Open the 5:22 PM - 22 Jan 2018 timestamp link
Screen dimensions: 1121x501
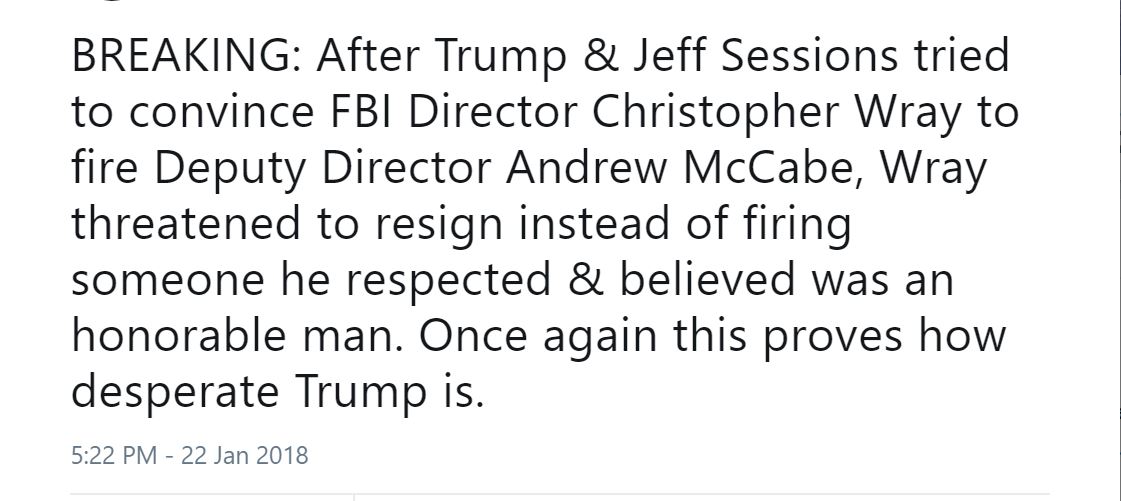[x=189, y=455]
